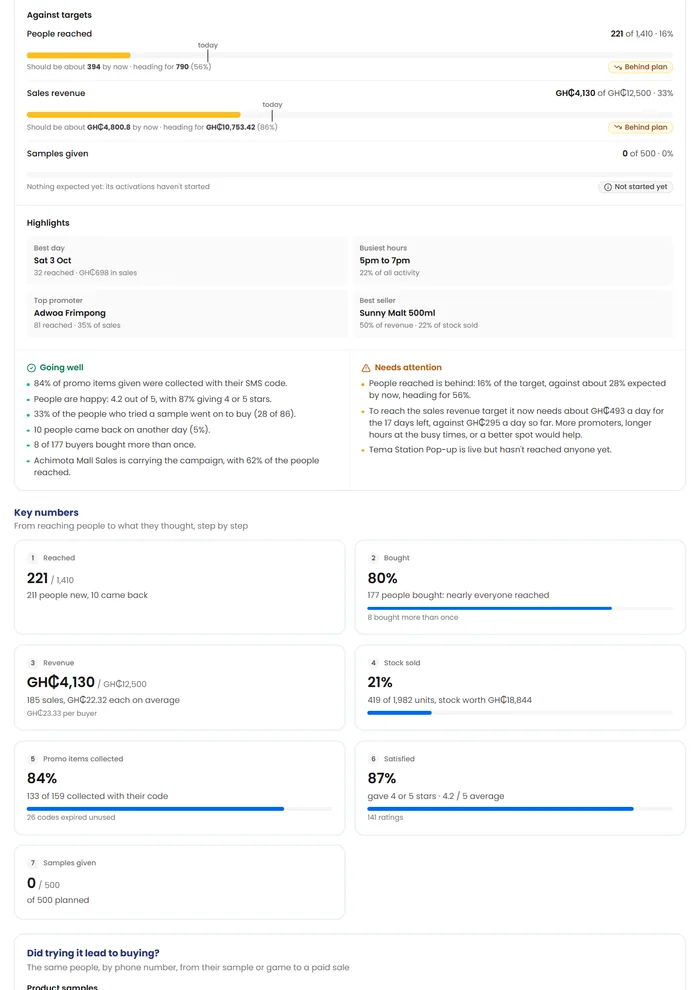Open the Top promoter Adwoa Frimpong card
The width and height of the screenshot is (700, 990).
coord(187,313)
